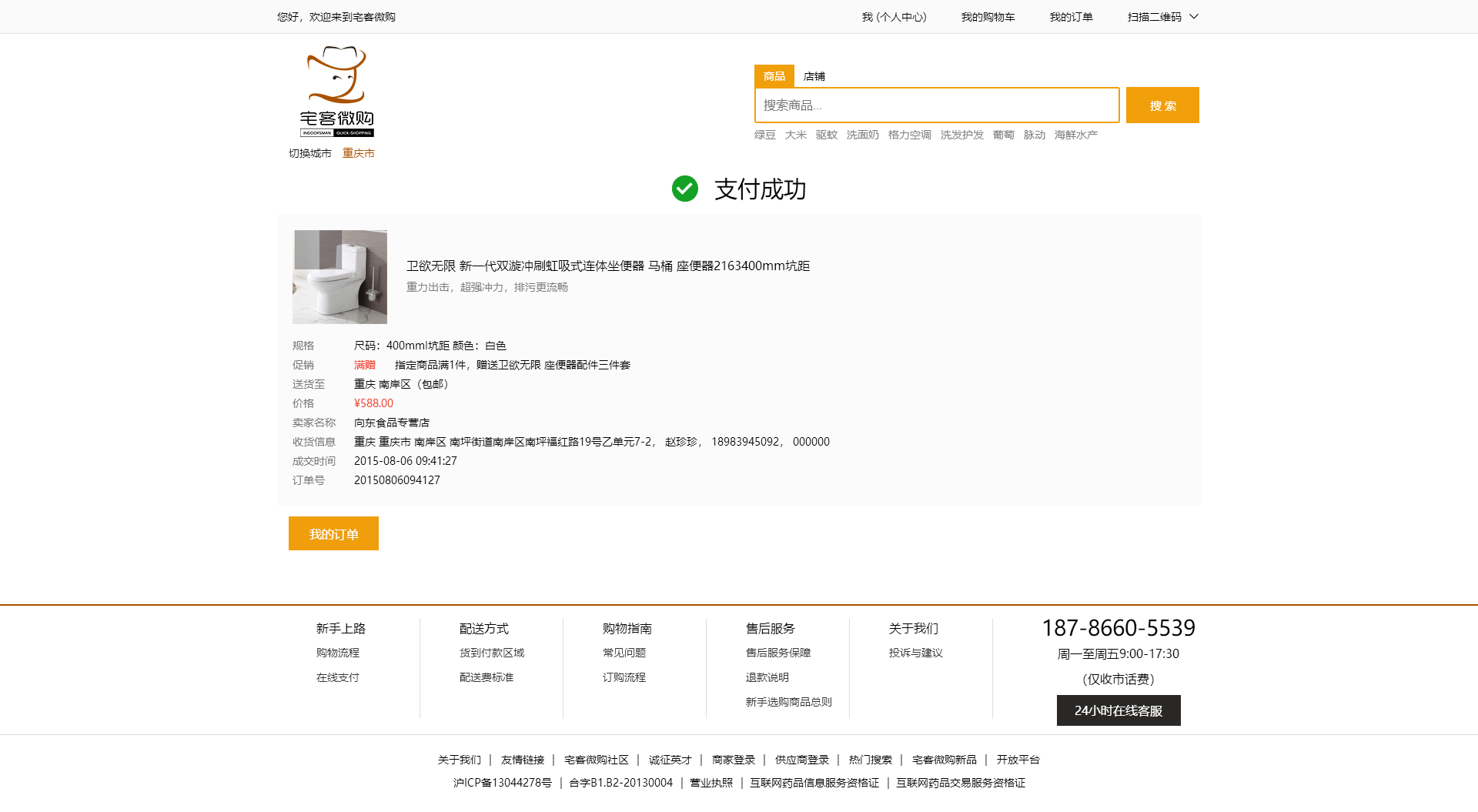Click the 商家登录 footer link

point(733,760)
